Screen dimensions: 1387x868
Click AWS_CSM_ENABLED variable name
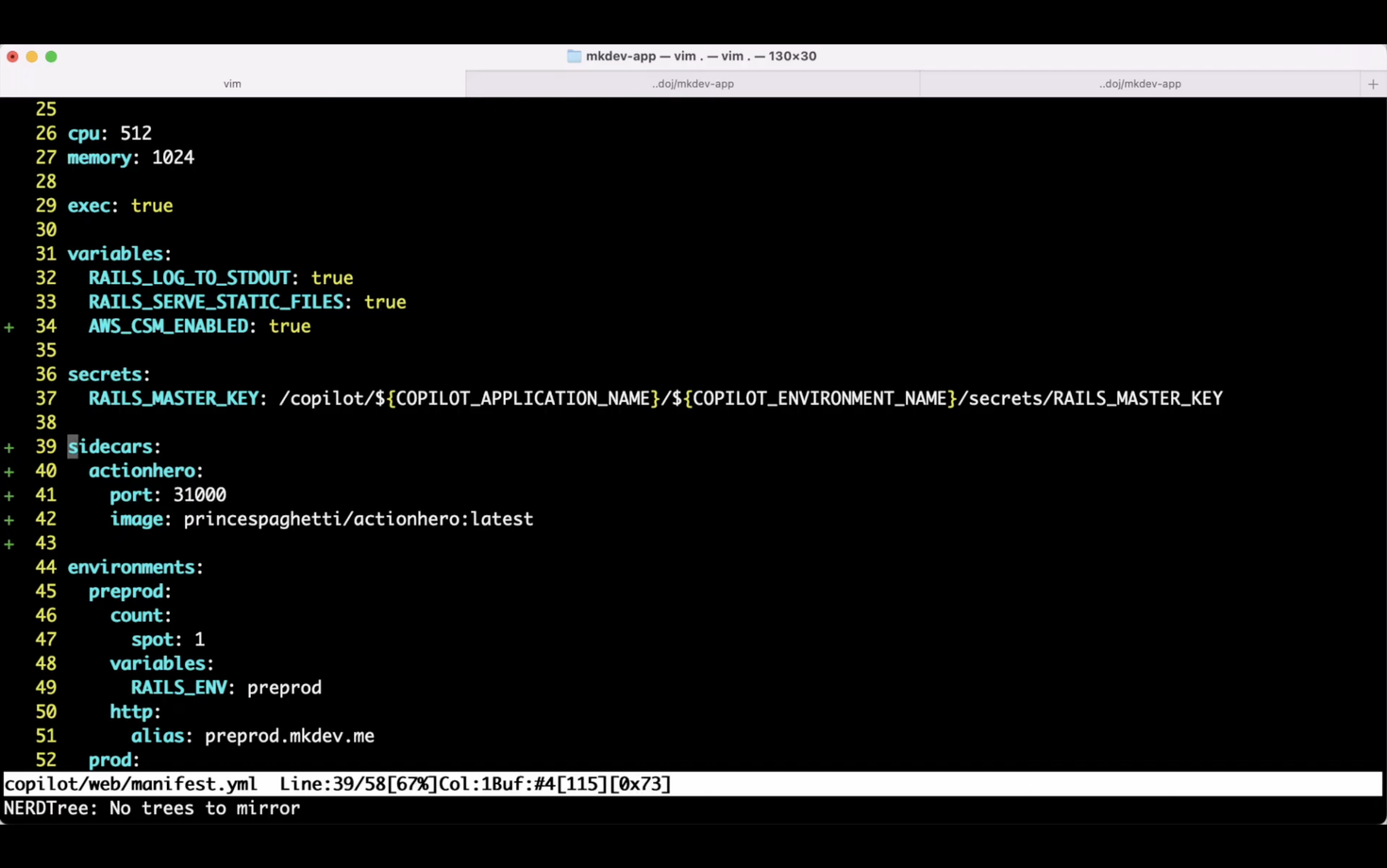[x=168, y=326]
